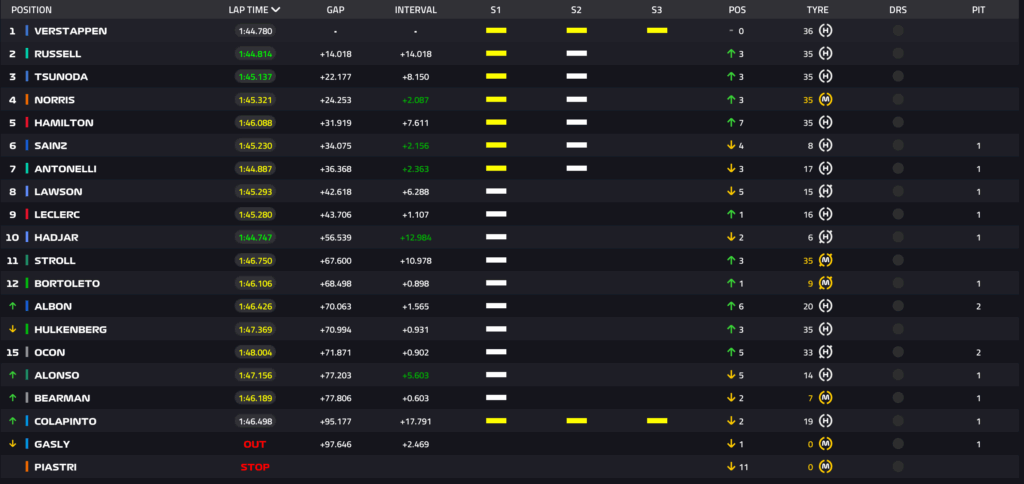The image size is (1024, 484).
Task: Click Norris's orange team color bar
Action: [x=27, y=100]
